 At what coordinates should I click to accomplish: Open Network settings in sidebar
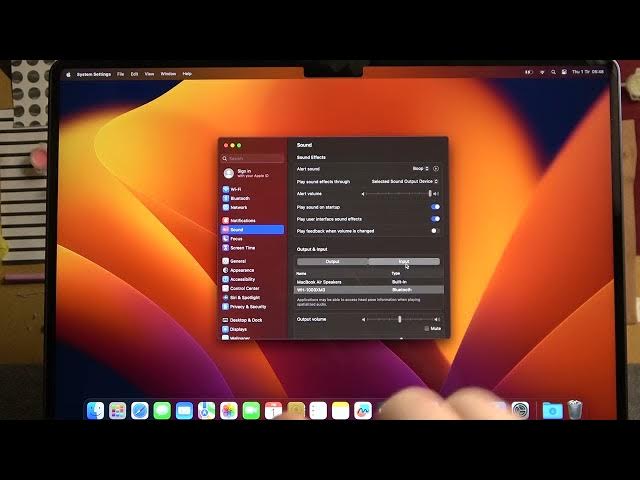[x=235, y=207]
